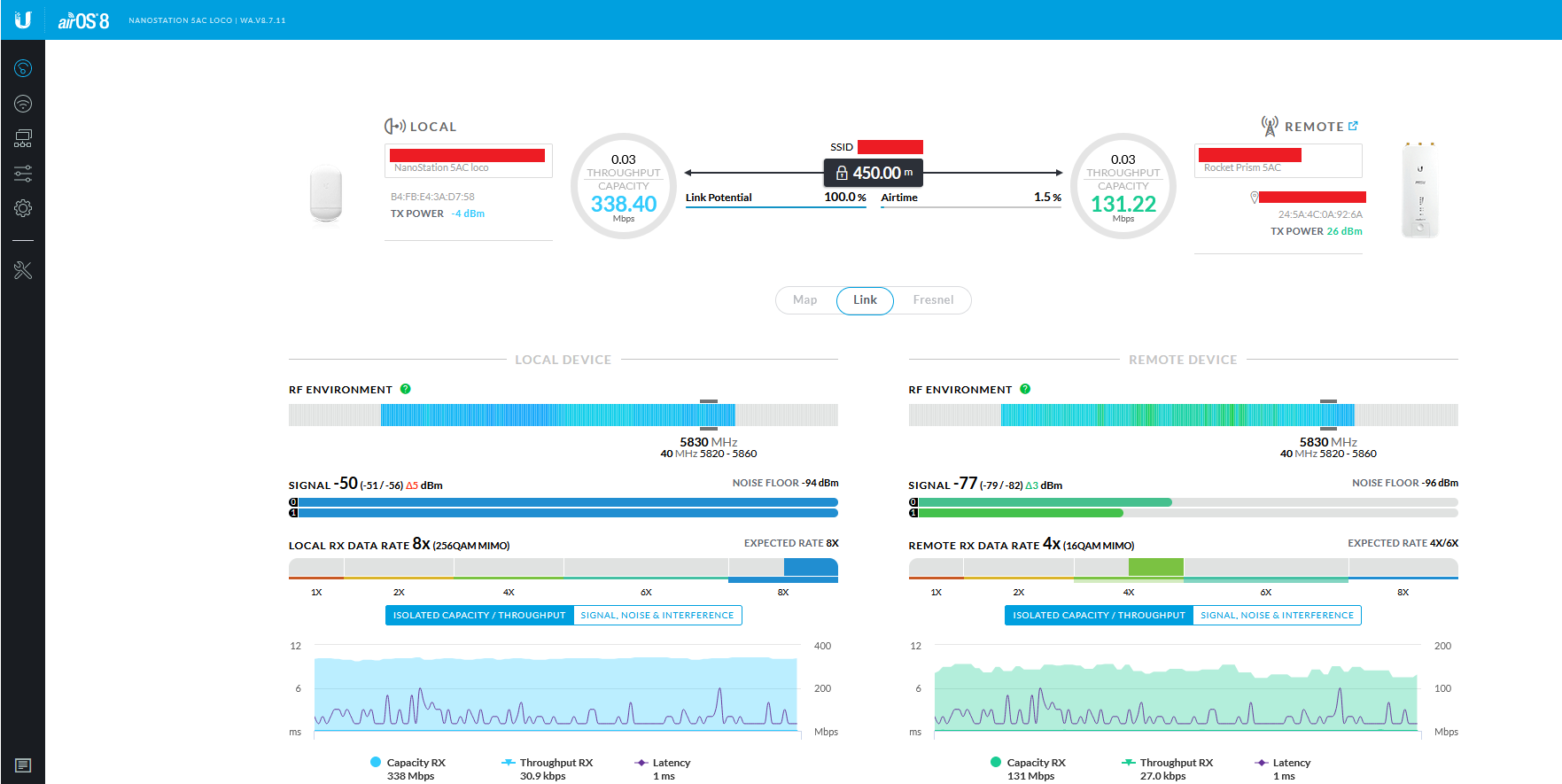
Task: Click the NanoStation 5AC loco model text
Action: [x=441, y=167]
